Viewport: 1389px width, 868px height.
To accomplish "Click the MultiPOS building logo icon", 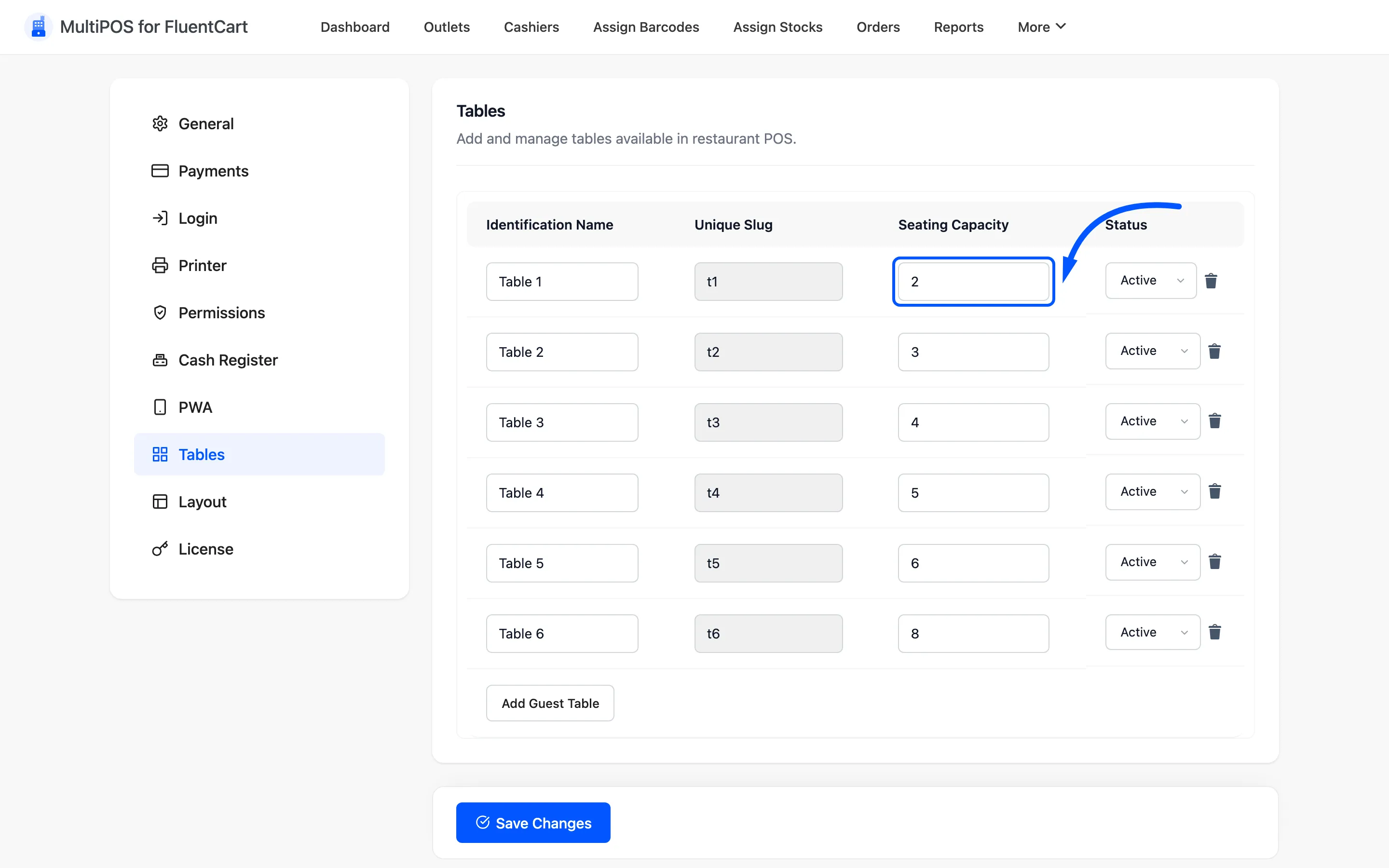I will [39, 27].
